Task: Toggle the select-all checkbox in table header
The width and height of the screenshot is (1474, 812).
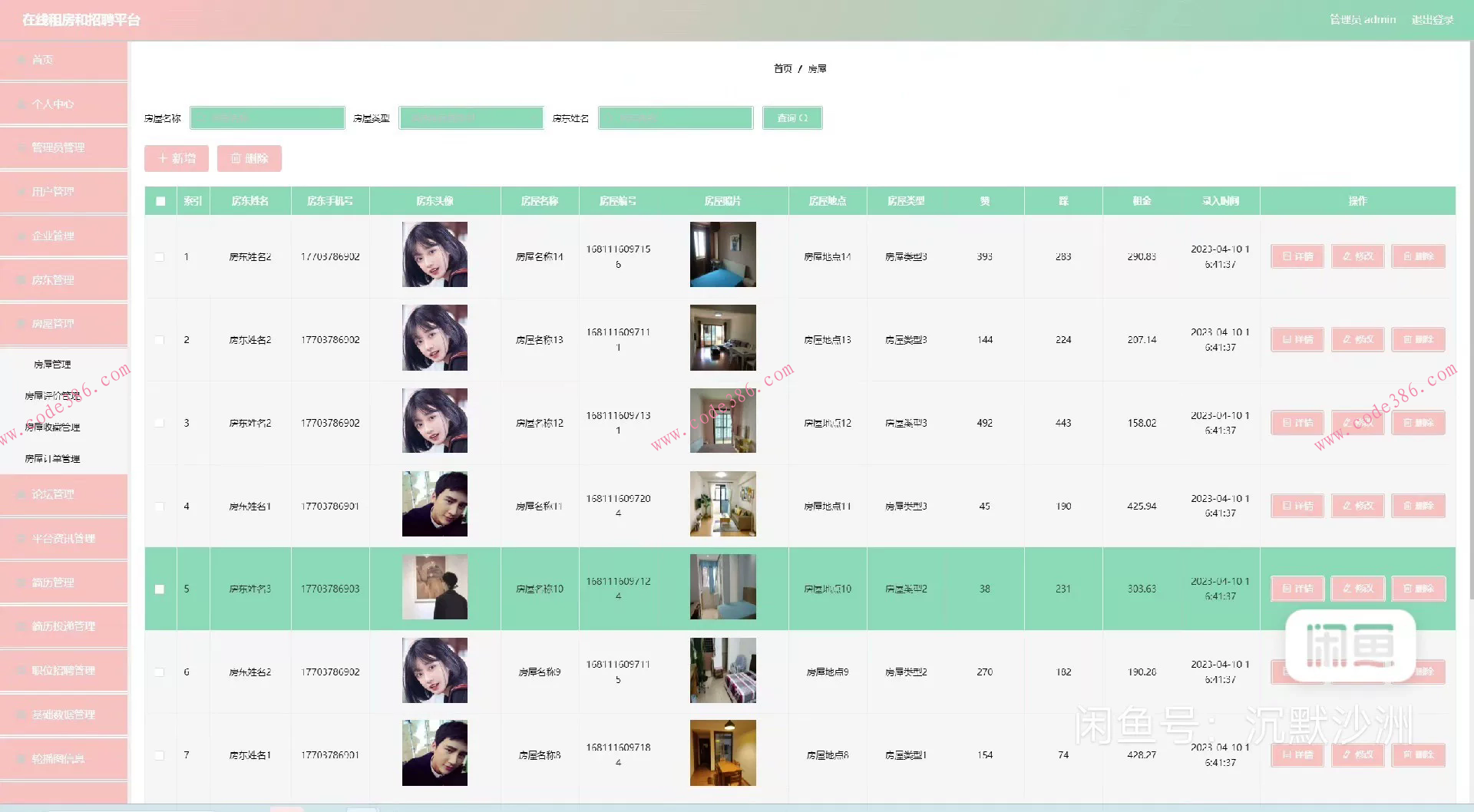Action: pyautogui.click(x=160, y=201)
